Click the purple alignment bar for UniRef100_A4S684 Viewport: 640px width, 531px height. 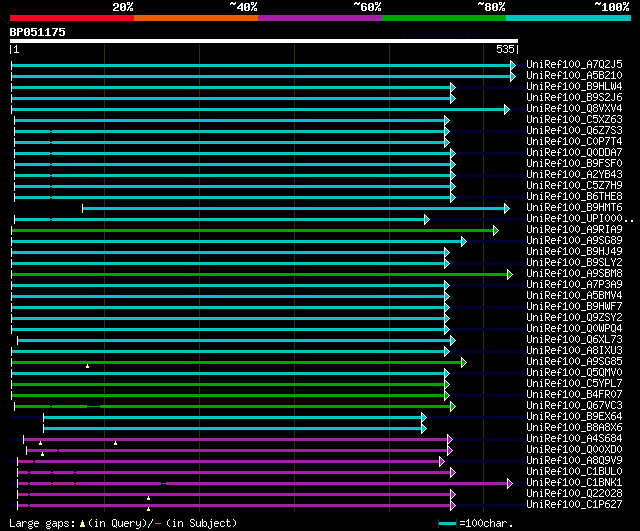click(x=238, y=440)
